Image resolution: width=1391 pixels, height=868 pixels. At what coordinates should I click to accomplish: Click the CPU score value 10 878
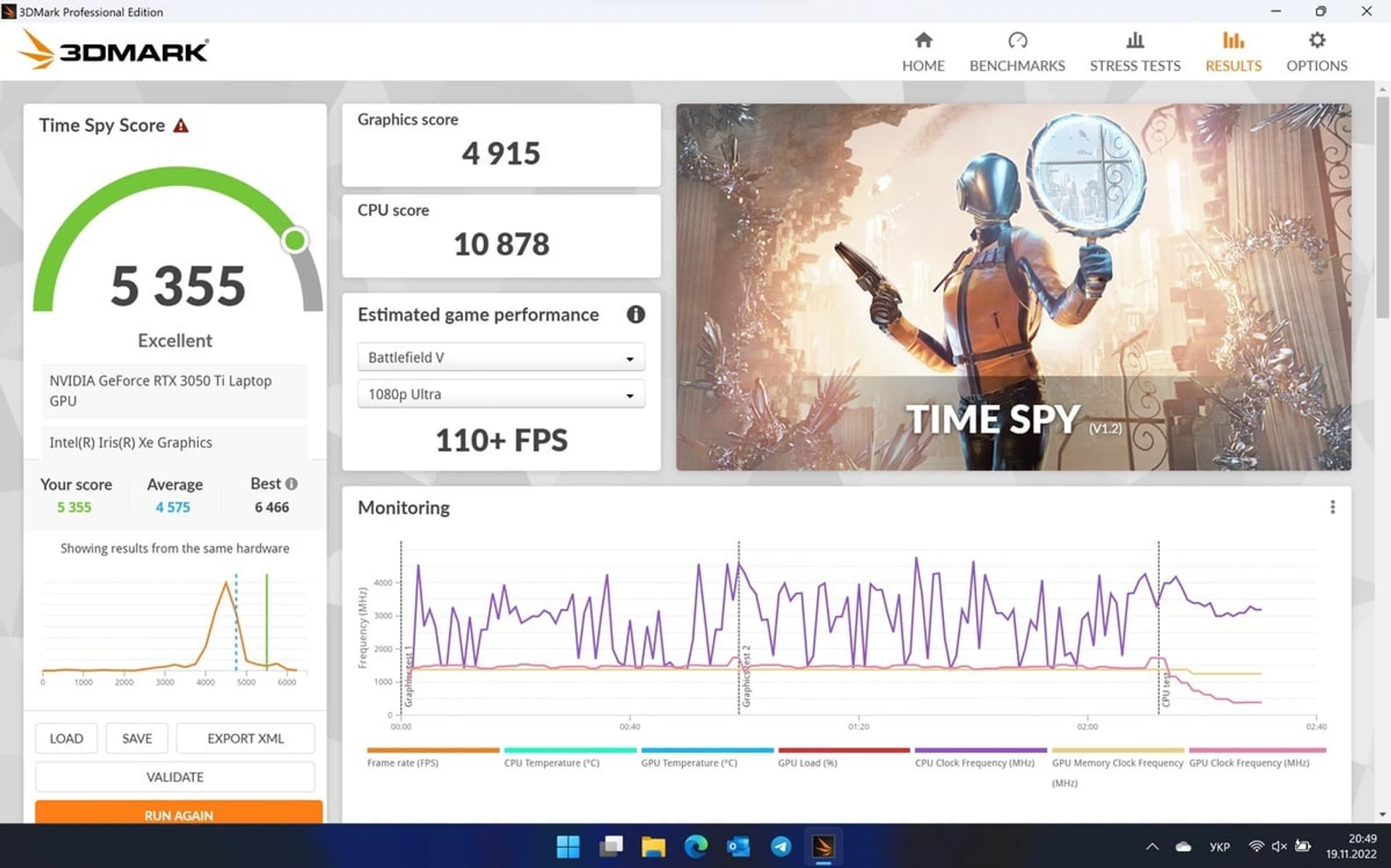(501, 244)
